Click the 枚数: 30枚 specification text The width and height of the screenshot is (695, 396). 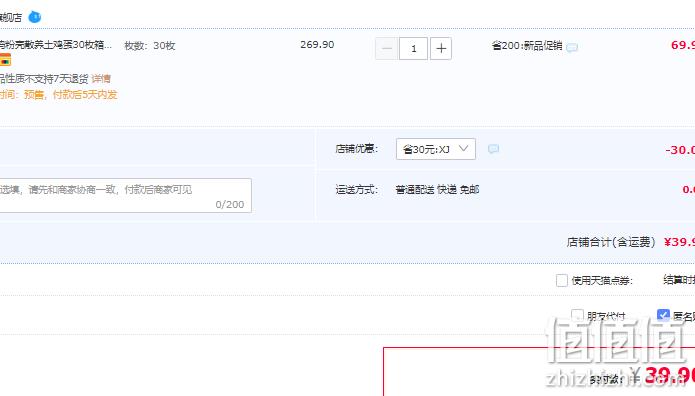pyautogui.click(x=150, y=46)
